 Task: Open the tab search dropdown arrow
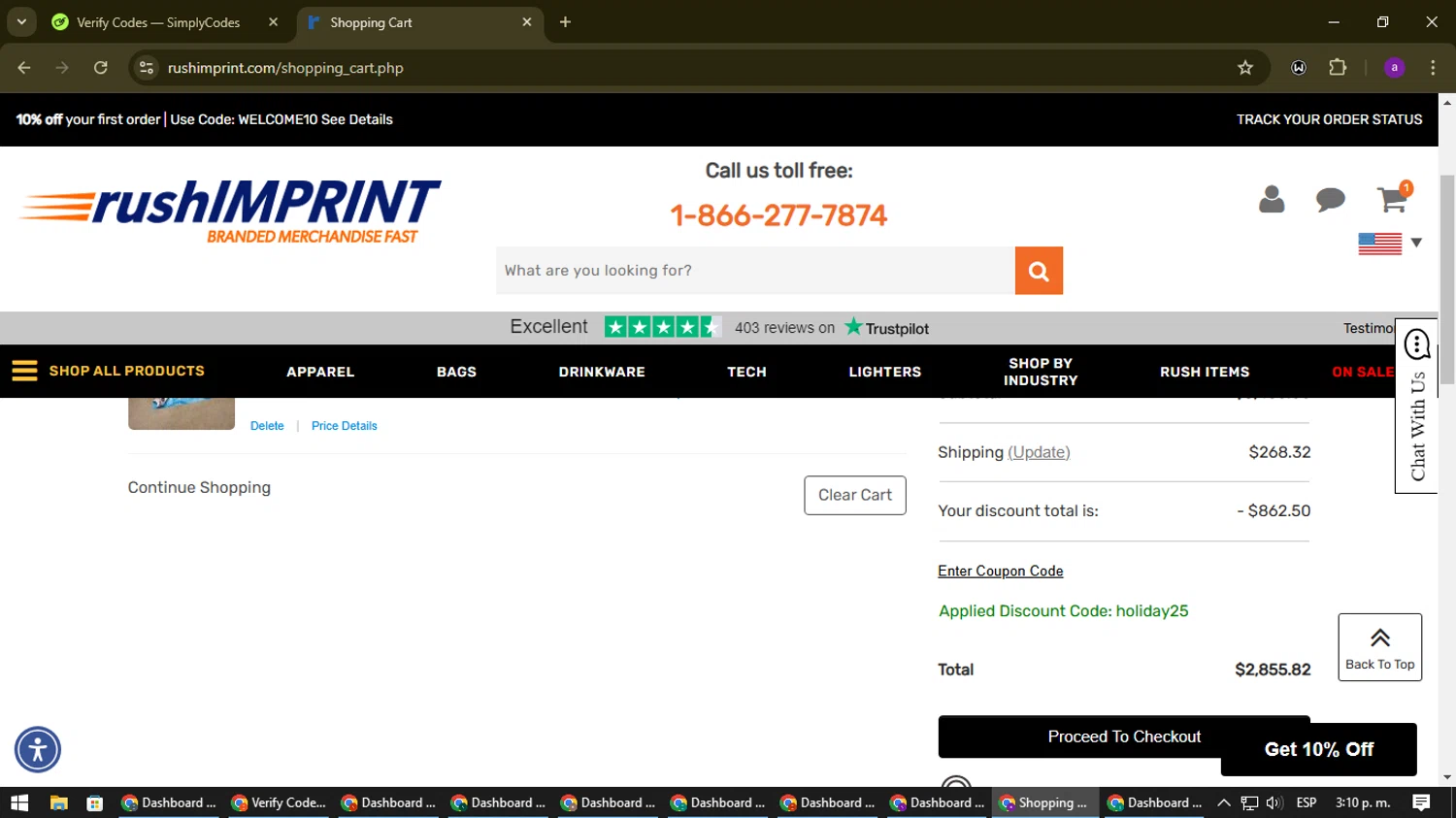click(x=21, y=21)
